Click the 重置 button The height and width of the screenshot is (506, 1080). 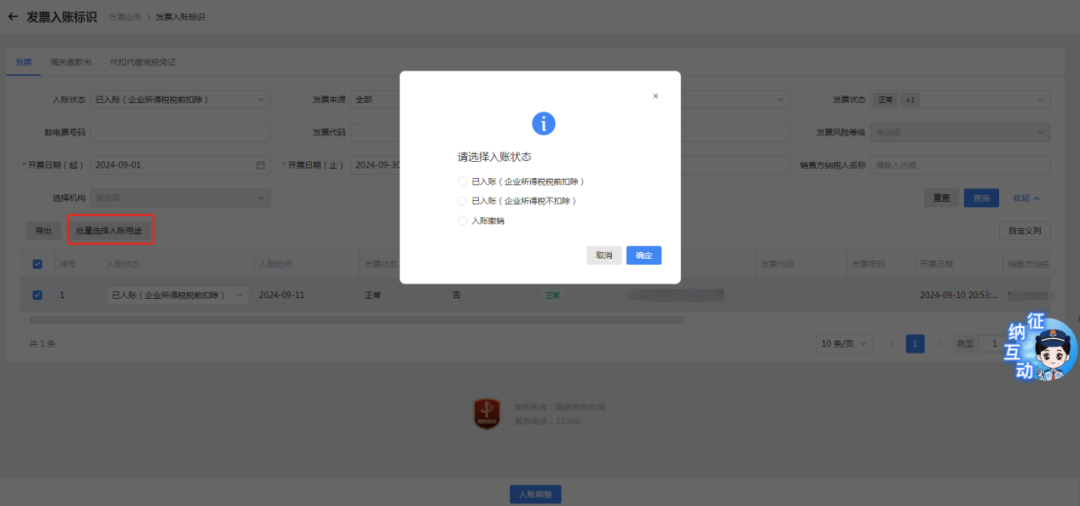pyautogui.click(x=941, y=198)
